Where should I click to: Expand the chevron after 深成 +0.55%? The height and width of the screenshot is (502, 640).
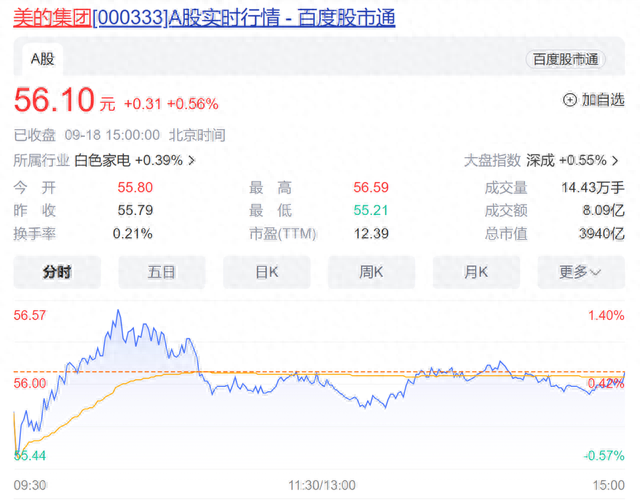tap(615, 161)
